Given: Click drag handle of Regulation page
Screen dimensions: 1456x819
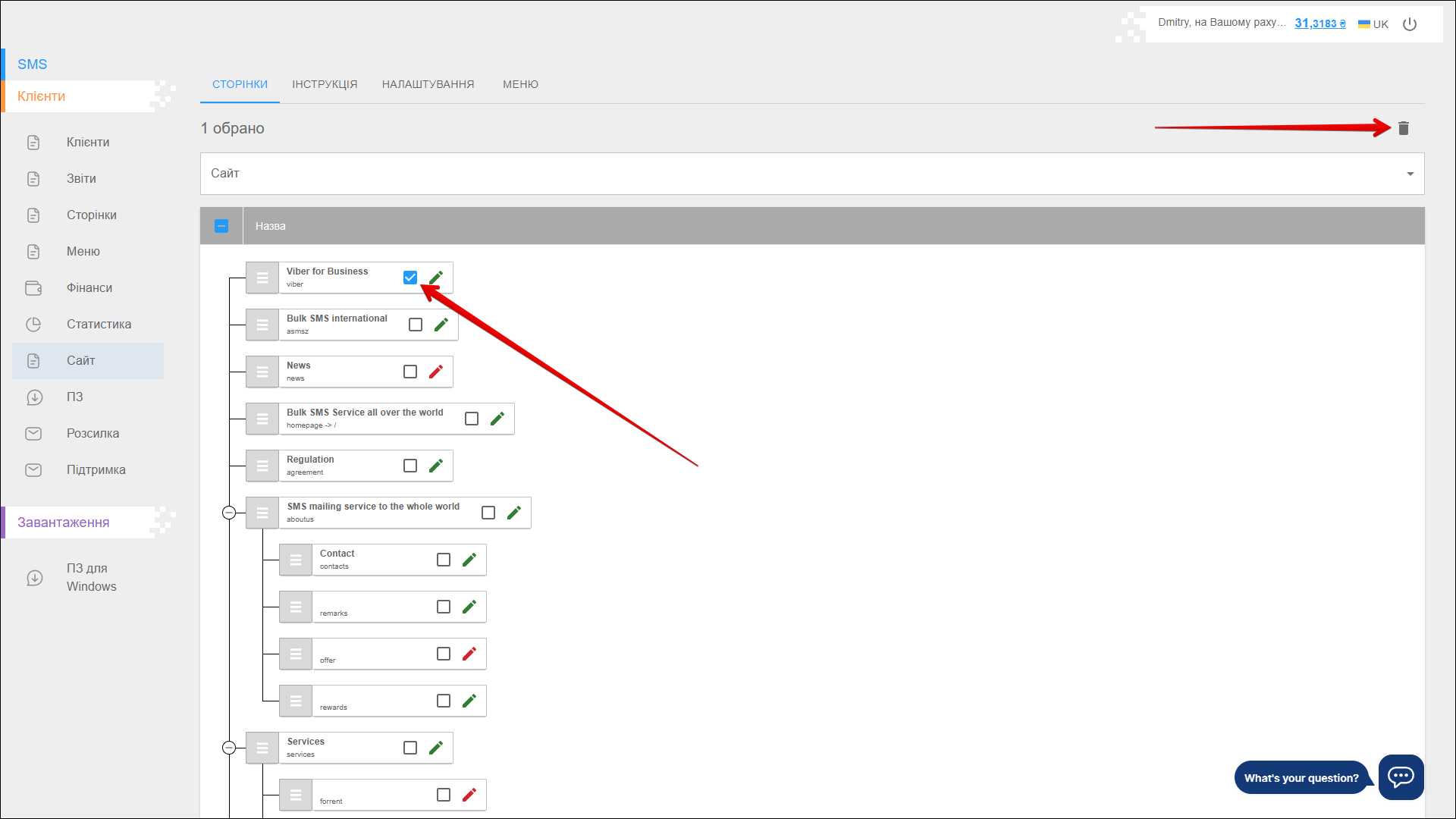Looking at the screenshot, I should click(x=262, y=466).
